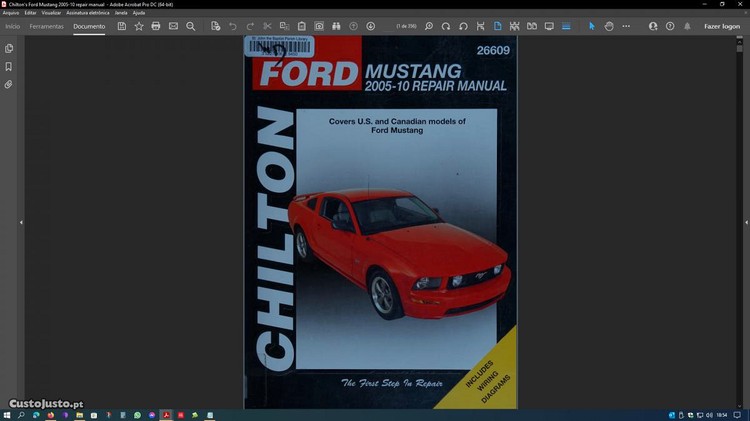Switch to the Ferramentas tab

tap(46, 26)
